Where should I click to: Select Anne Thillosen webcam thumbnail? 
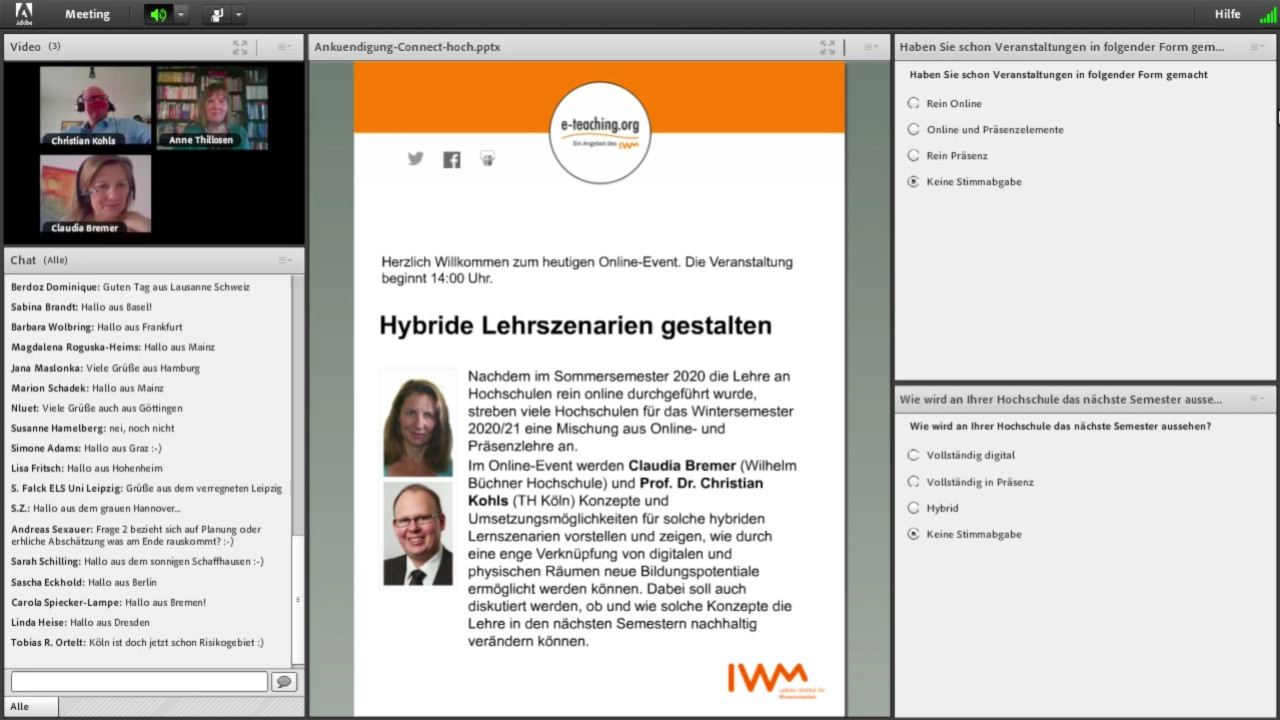click(212, 107)
